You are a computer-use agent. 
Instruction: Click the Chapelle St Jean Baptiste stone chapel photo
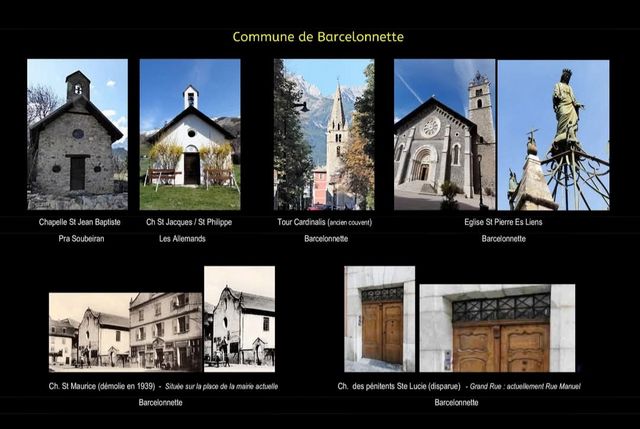[77, 134]
